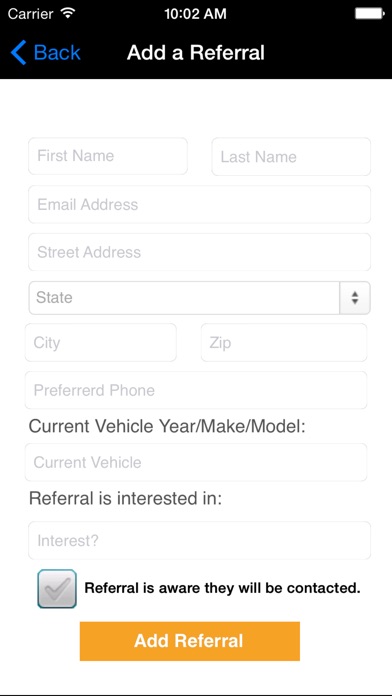Viewport: 392px width, 696px height.
Task: Select the Email Address field
Action: pos(199,204)
